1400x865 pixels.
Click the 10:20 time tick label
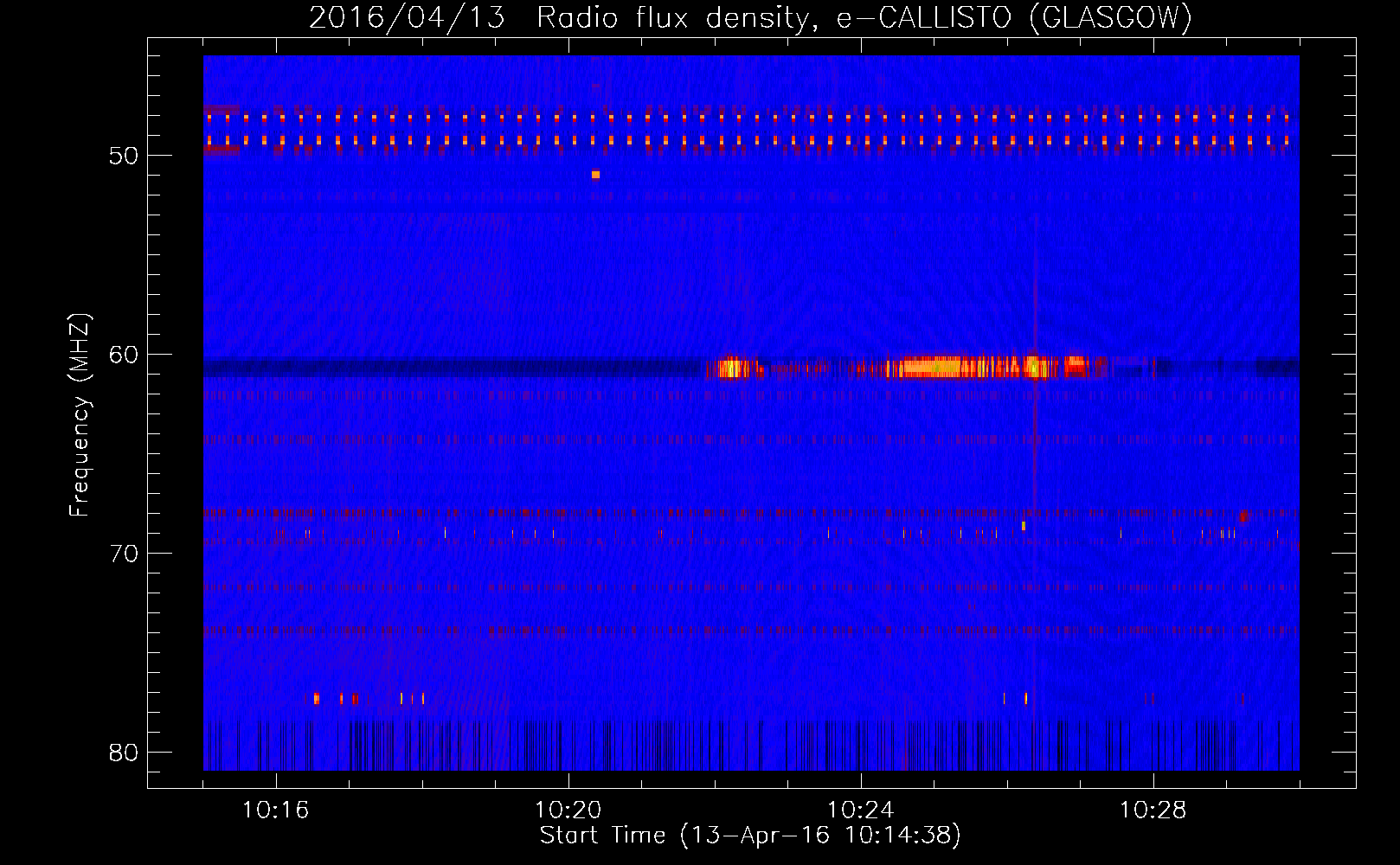tap(568, 811)
